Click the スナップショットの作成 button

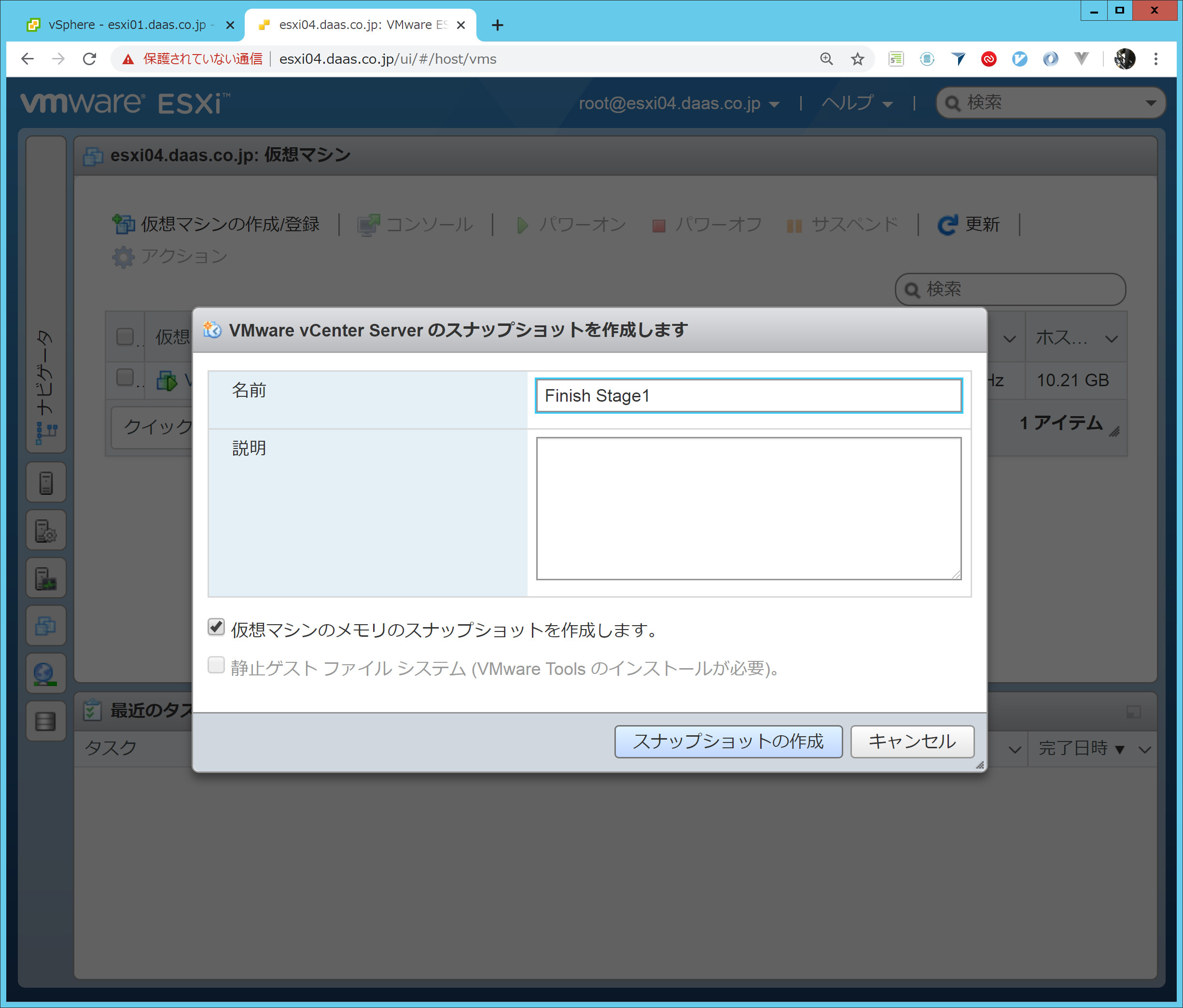pos(728,742)
